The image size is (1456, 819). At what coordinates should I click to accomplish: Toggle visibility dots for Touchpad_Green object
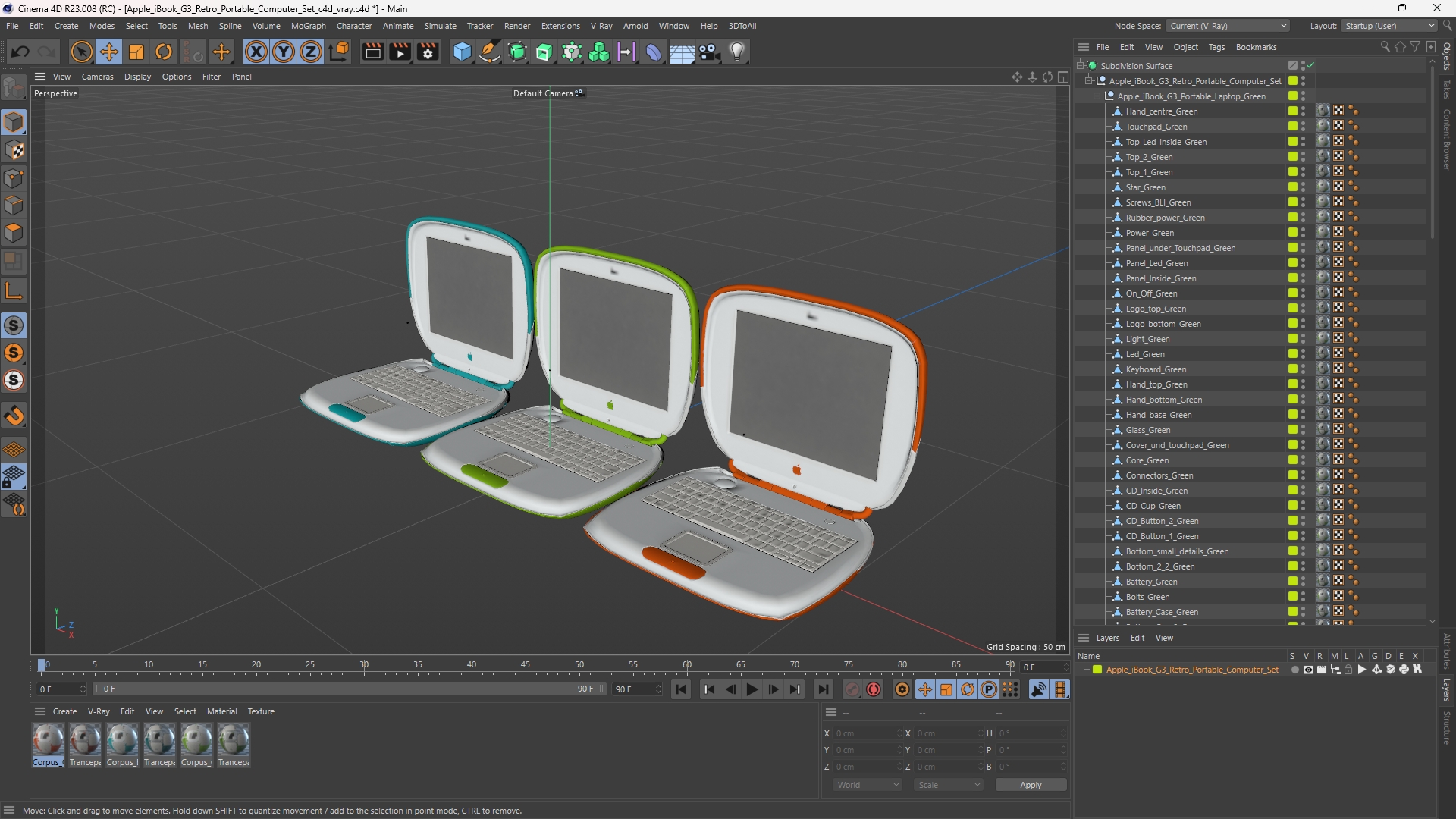click(1304, 127)
